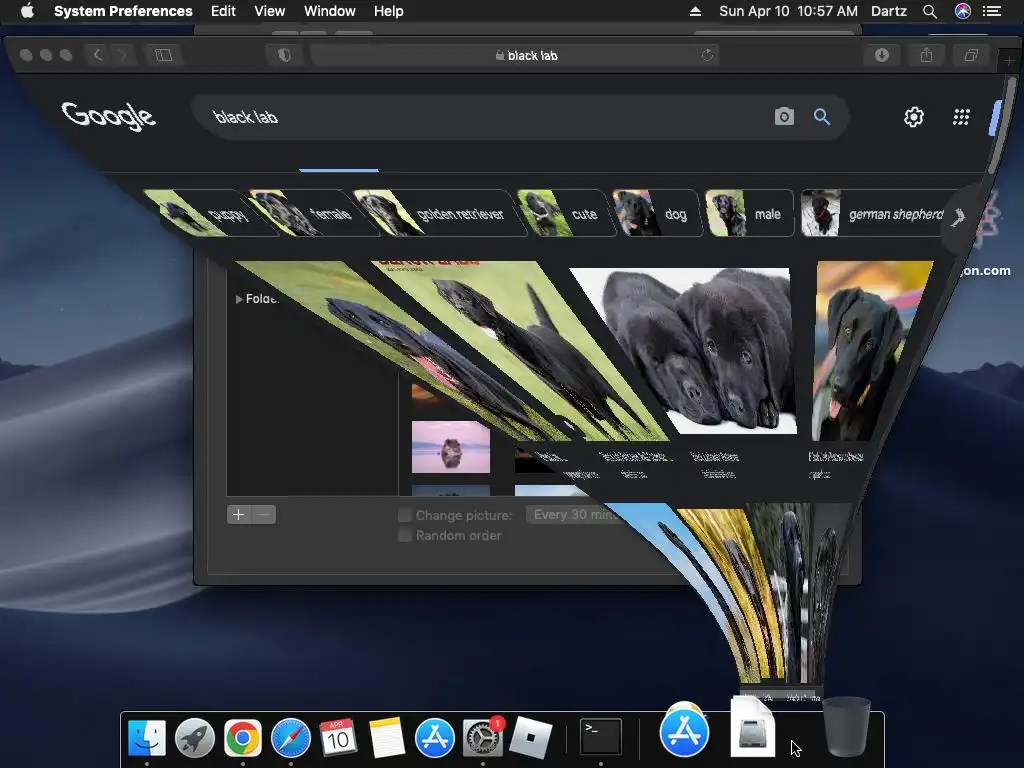Open App Store next to Notes
The image size is (1024, 768).
coord(435,738)
